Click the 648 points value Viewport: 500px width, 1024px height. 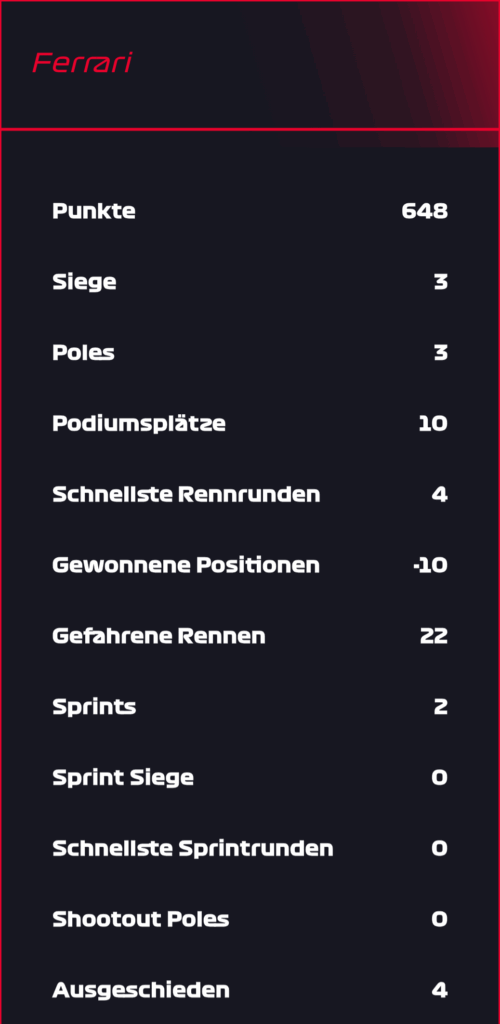[425, 212]
